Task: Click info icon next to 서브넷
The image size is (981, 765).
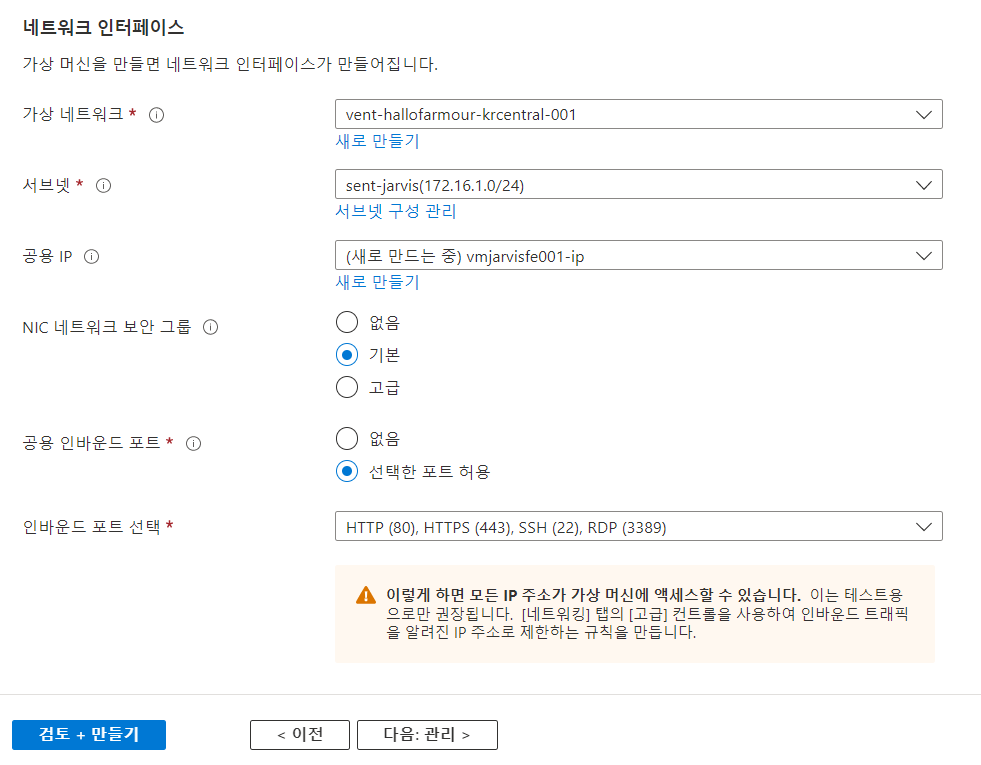Action: pyautogui.click(x=103, y=186)
